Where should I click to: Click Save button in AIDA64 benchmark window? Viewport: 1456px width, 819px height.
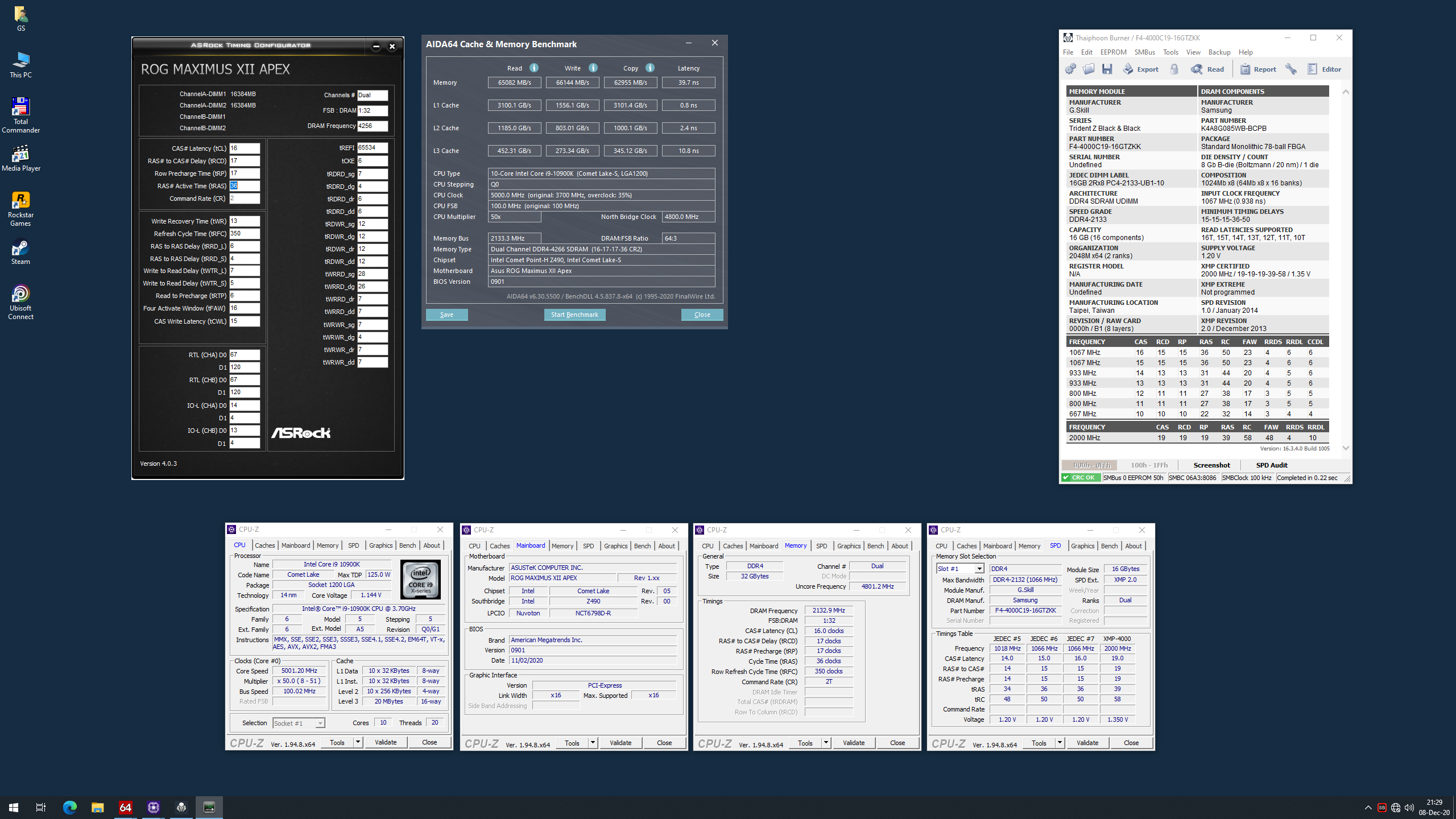(x=446, y=315)
